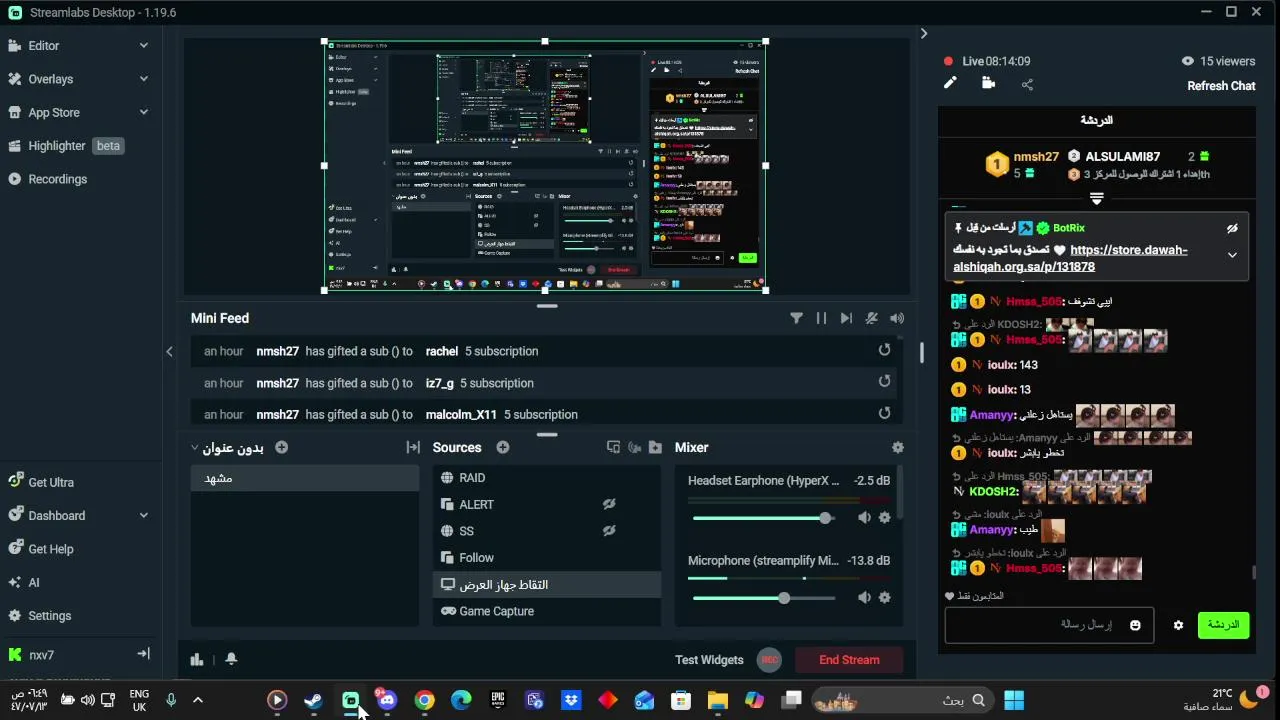Expand the chat leaderboard arrow
Image resolution: width=1280 pixels, height=720 pixels.
pos(1096,199)
